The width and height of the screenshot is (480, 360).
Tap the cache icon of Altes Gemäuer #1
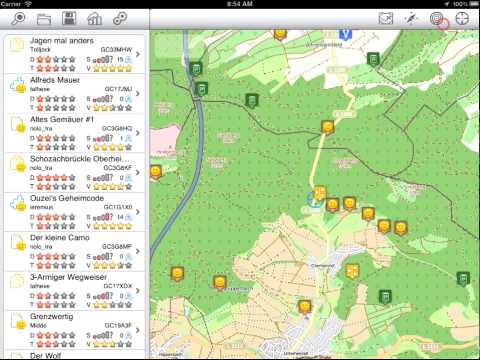click(x=18, y=124)
